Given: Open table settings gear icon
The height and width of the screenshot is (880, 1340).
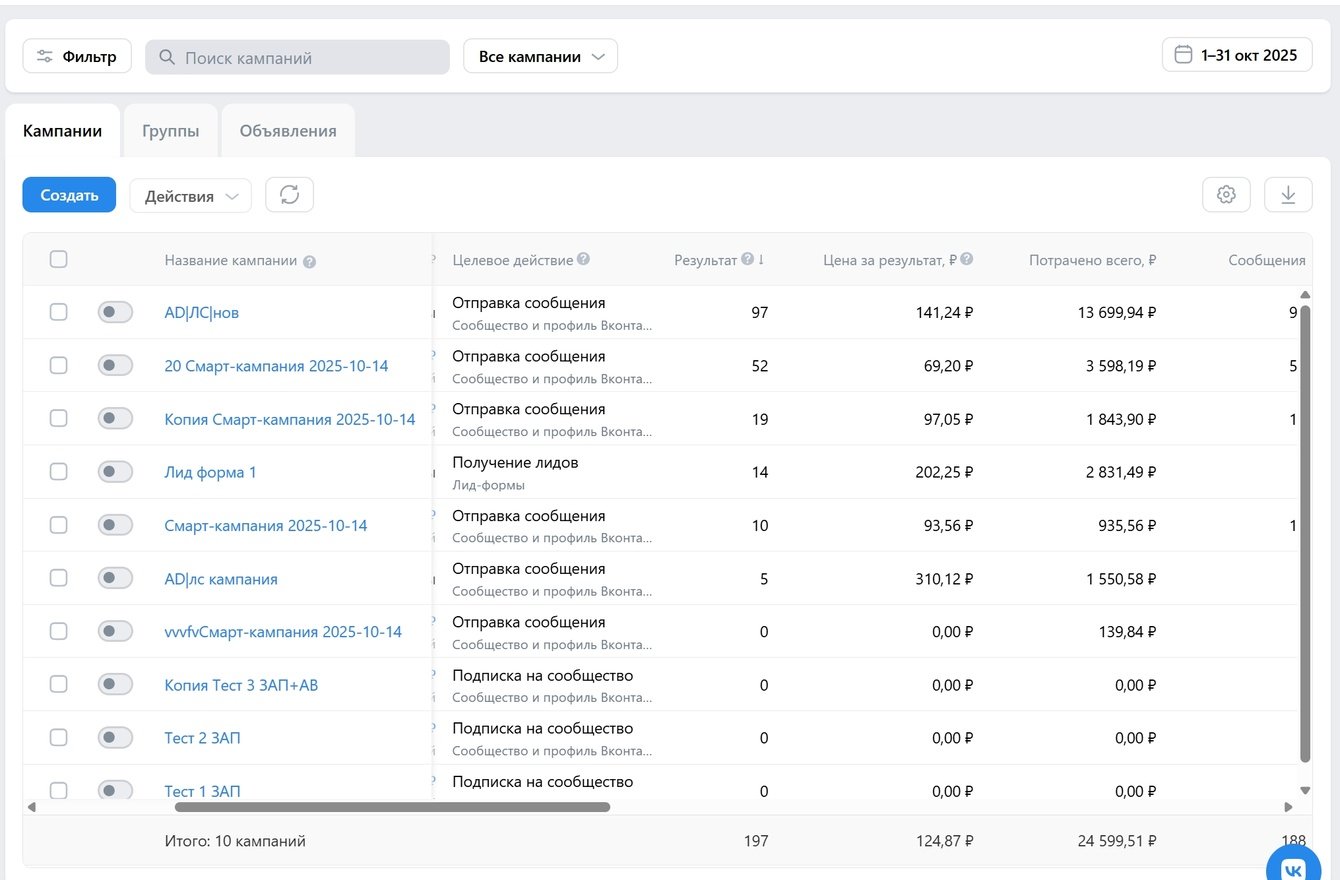Looking at the screenshot, I should (x=1226, y=195).
